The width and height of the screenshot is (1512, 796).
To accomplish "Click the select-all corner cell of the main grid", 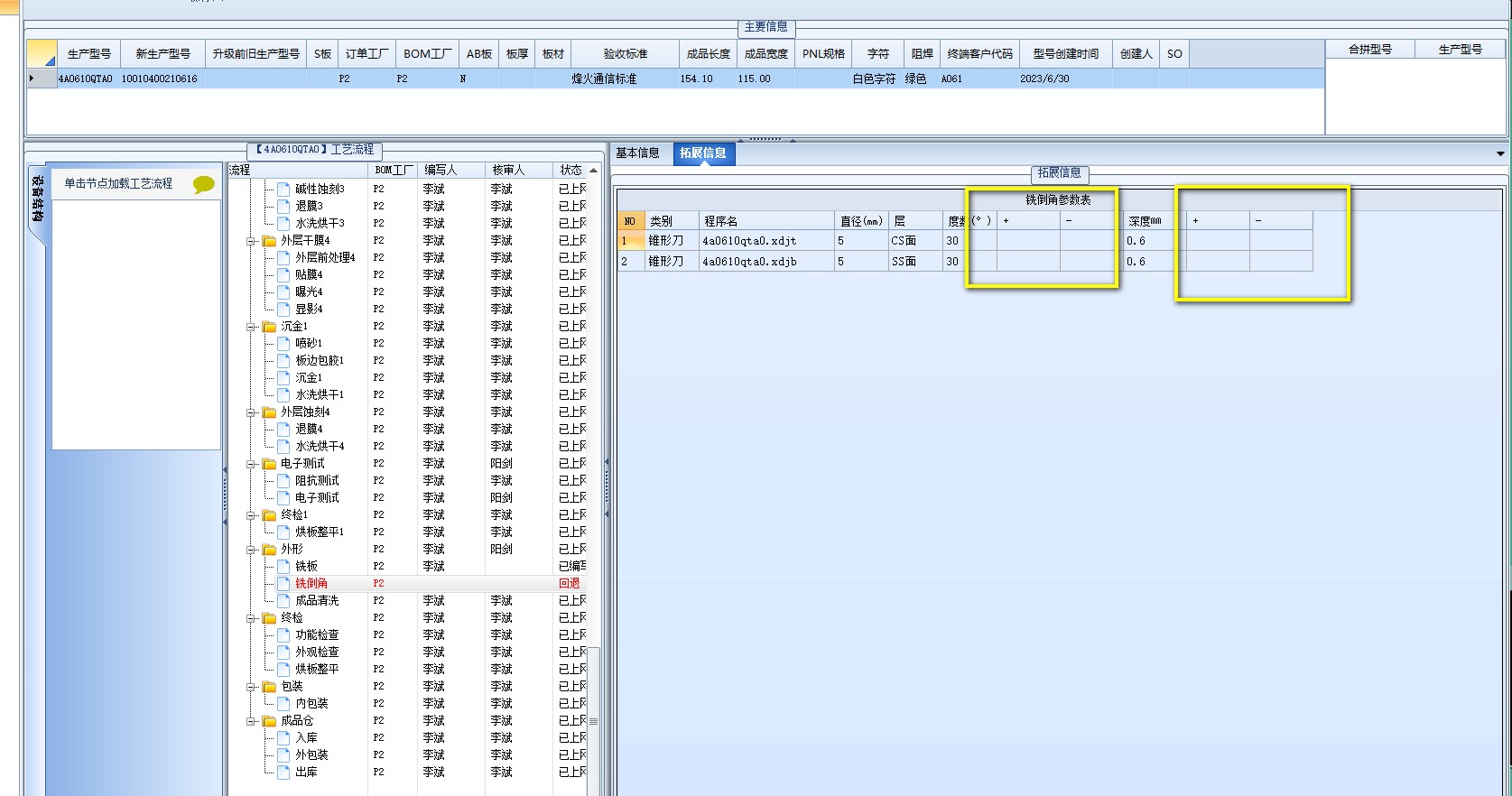I will tap(42, 54).
